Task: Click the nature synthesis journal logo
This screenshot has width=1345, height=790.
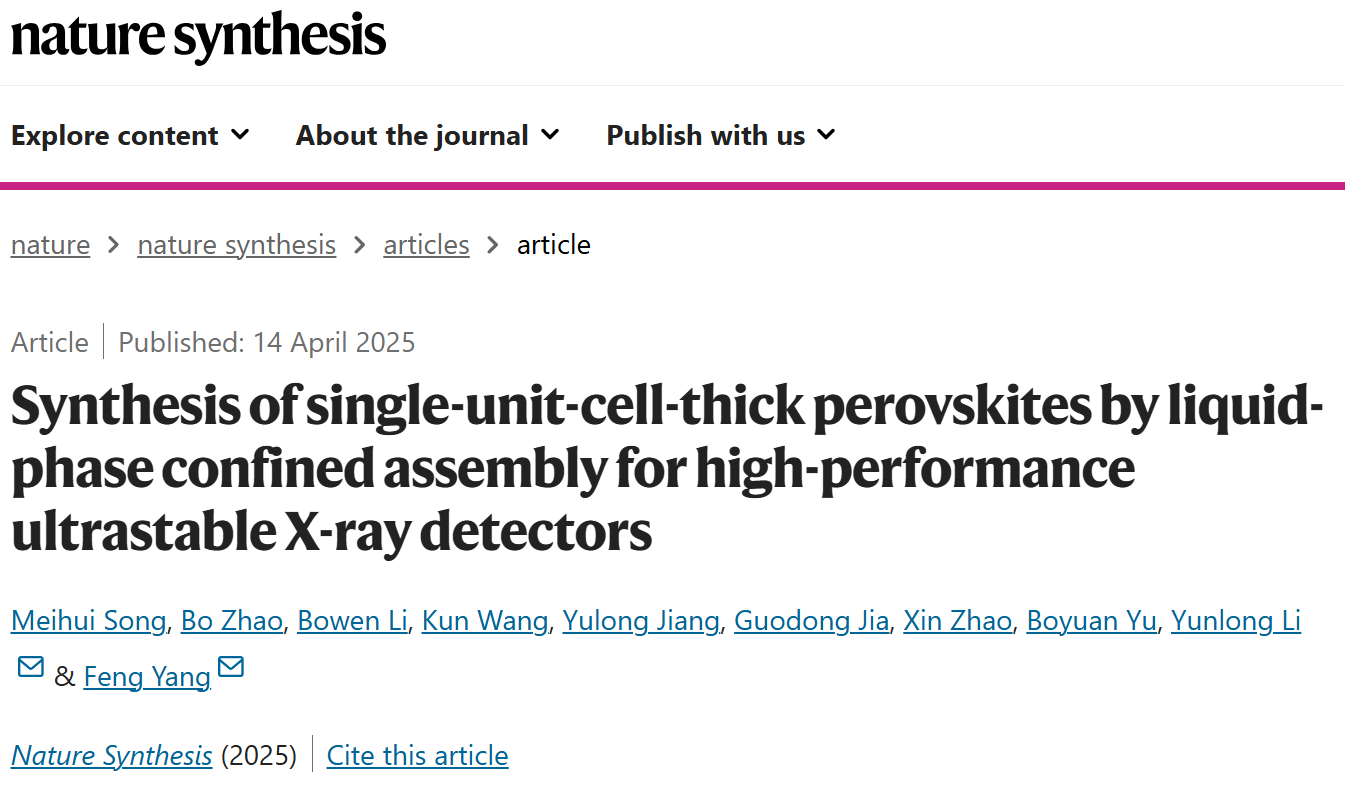Action: point(198,35)
